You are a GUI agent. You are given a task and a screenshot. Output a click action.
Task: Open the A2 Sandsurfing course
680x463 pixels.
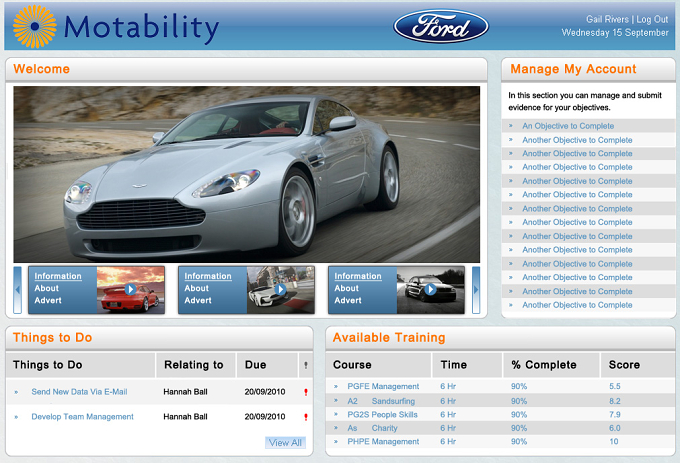(x=381, y=401)
